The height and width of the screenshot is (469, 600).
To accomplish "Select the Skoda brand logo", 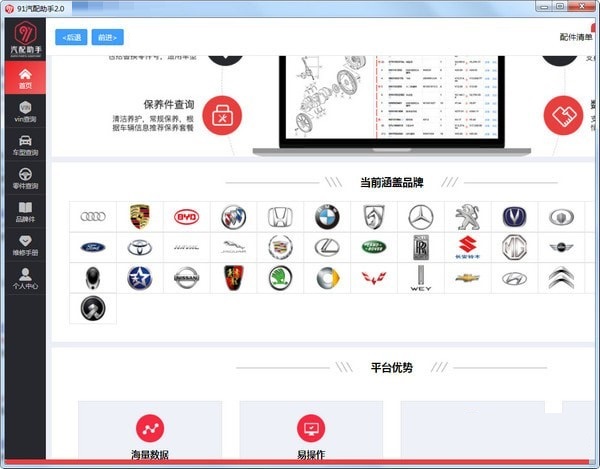I will click(280, 278).
